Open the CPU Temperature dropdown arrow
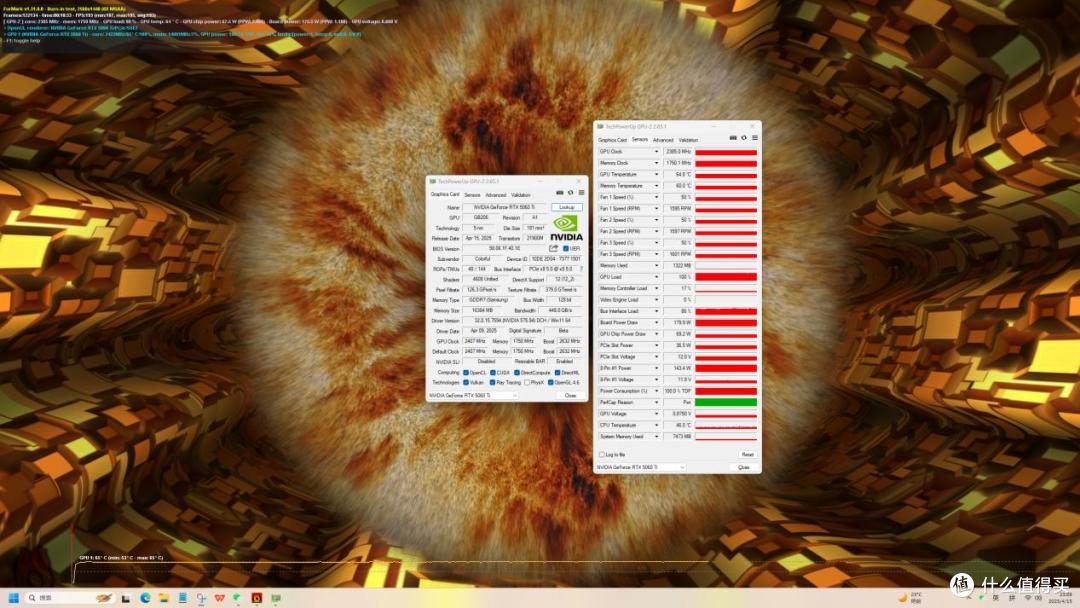The width and height of the screenshot is (1080, 608). [x=656, y=425]
